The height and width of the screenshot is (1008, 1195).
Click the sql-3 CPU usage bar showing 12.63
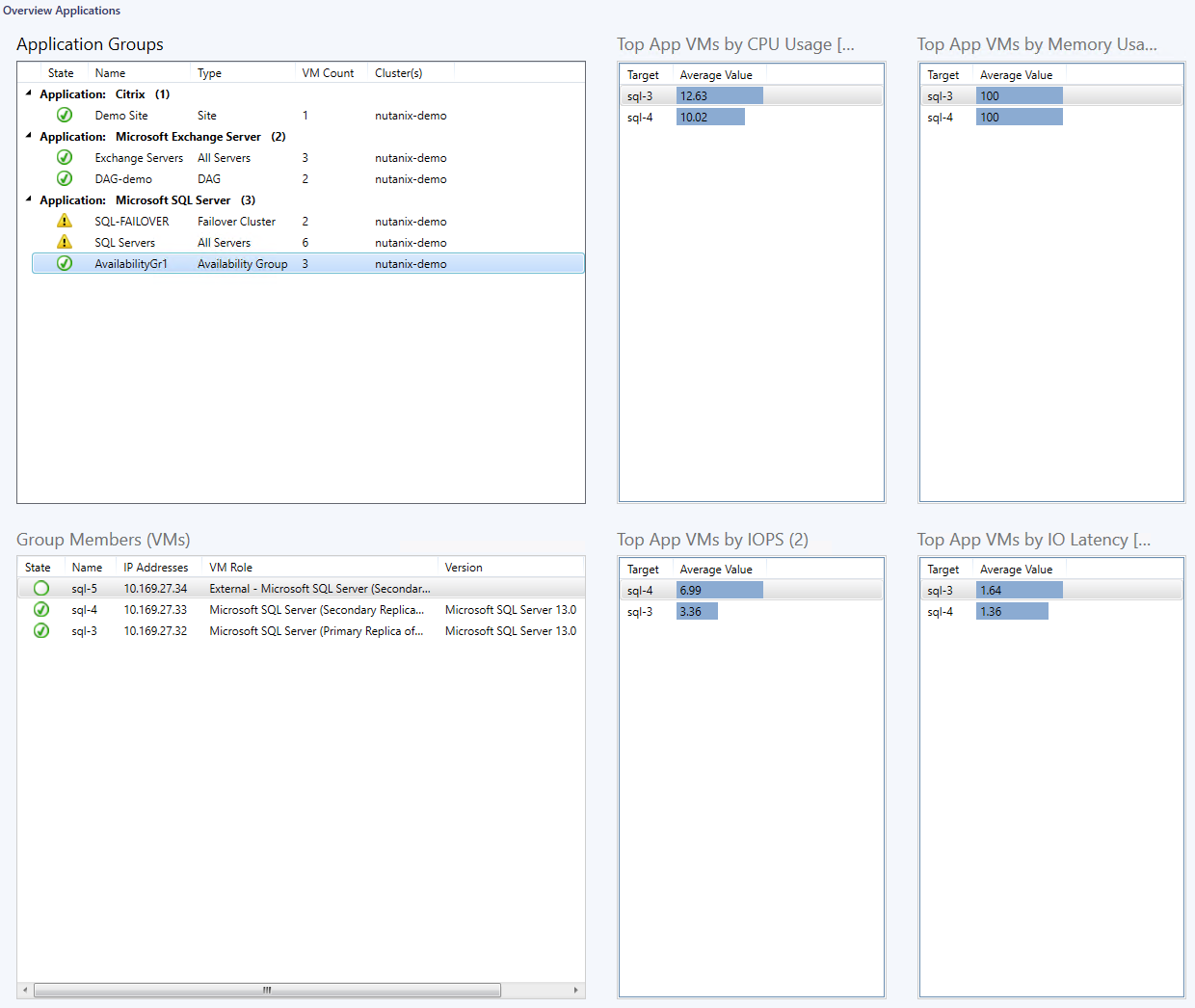[x=719, y=96]
